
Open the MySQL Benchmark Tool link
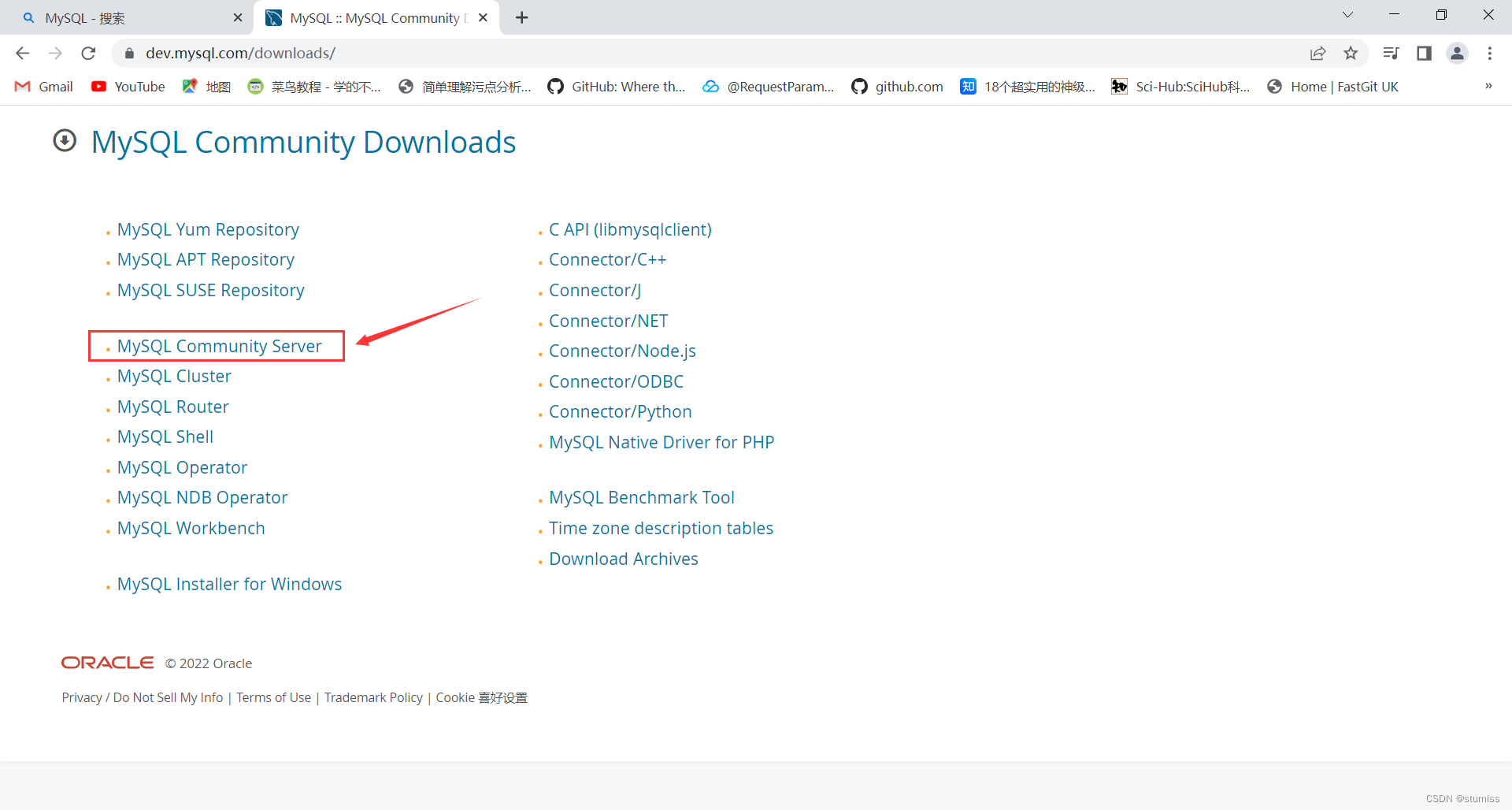point(641,497)
